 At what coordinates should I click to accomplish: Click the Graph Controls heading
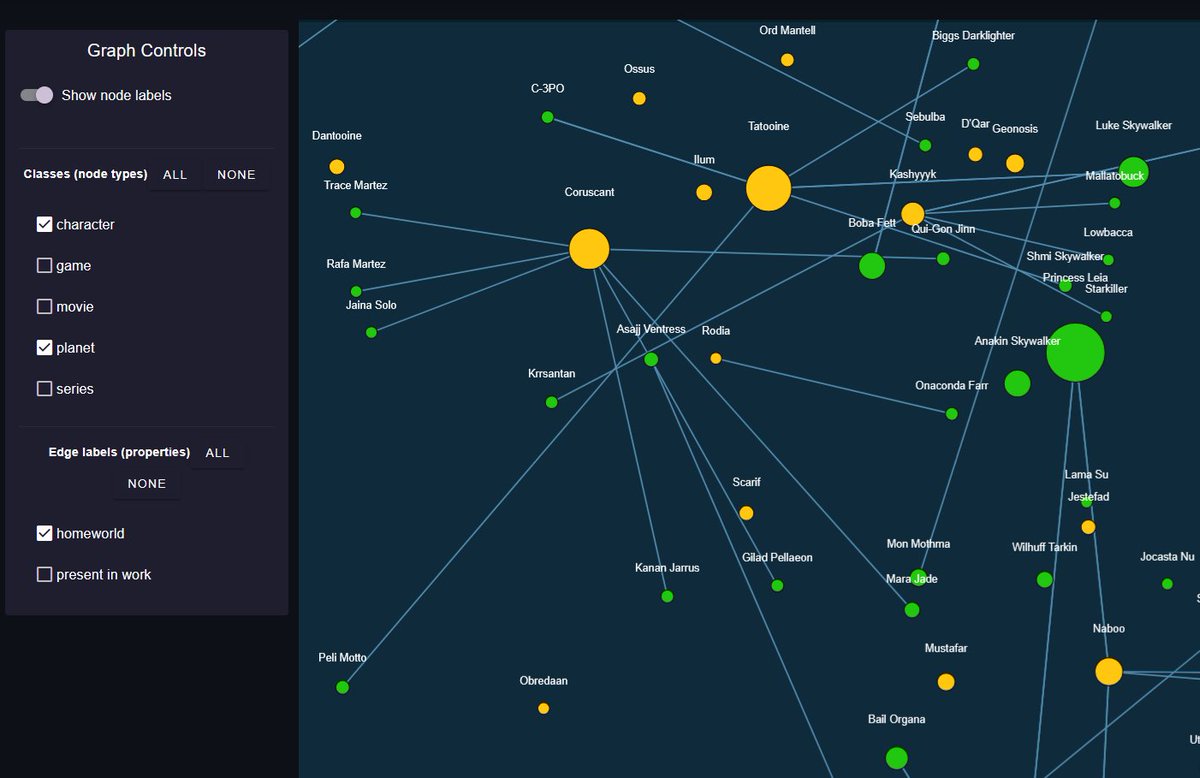[x=147, y=50]
